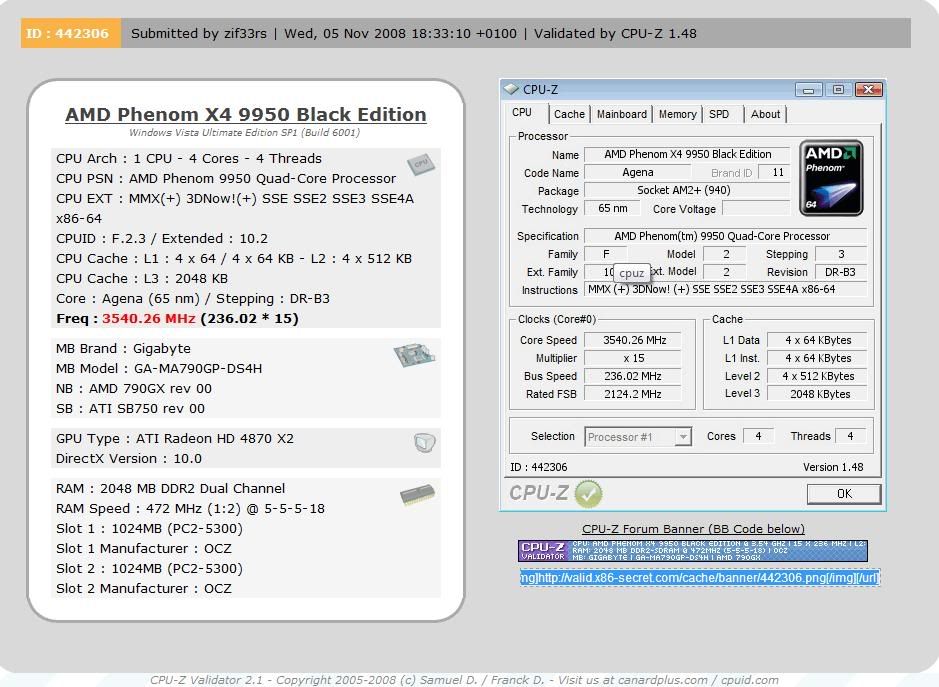Click the monitor icon beside GPU Type
Screen dimensions: 939x687
pyautogui.click(x=425, y=443)
